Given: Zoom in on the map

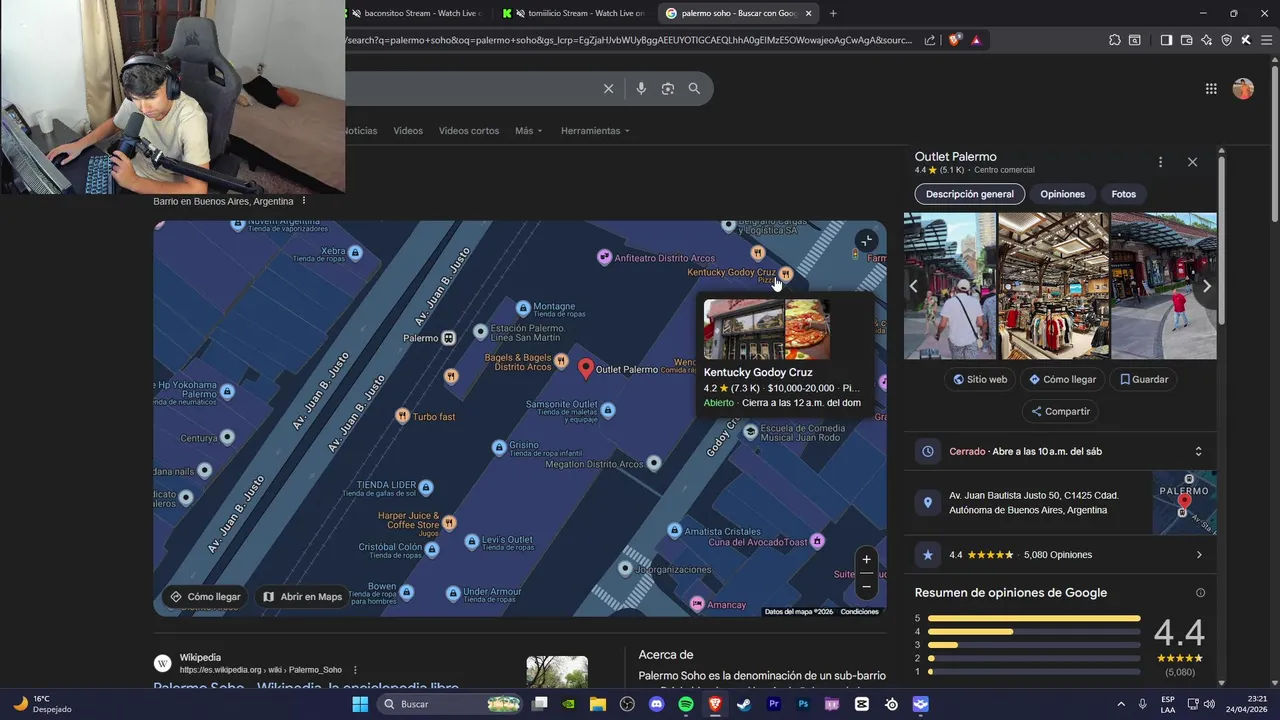Looking at the screenshot, I should pos(866,559).
